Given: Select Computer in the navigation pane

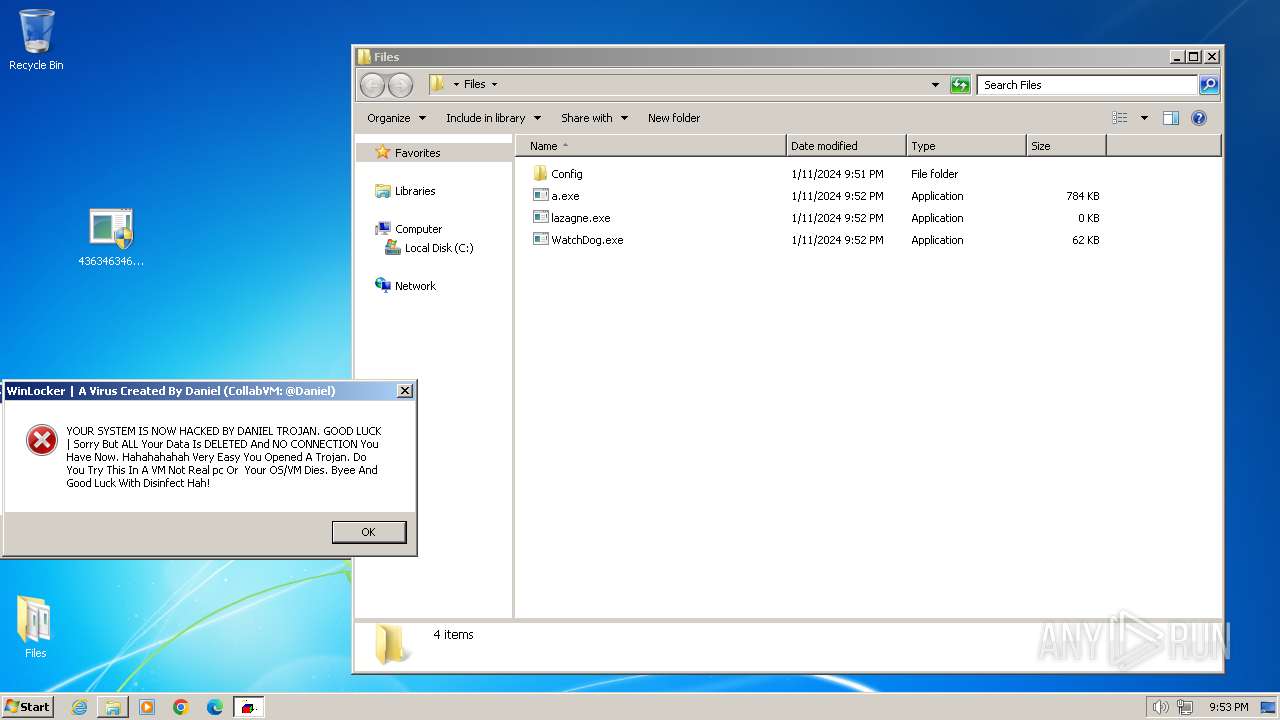Looking at the screenshot, I should click(408, 229).
